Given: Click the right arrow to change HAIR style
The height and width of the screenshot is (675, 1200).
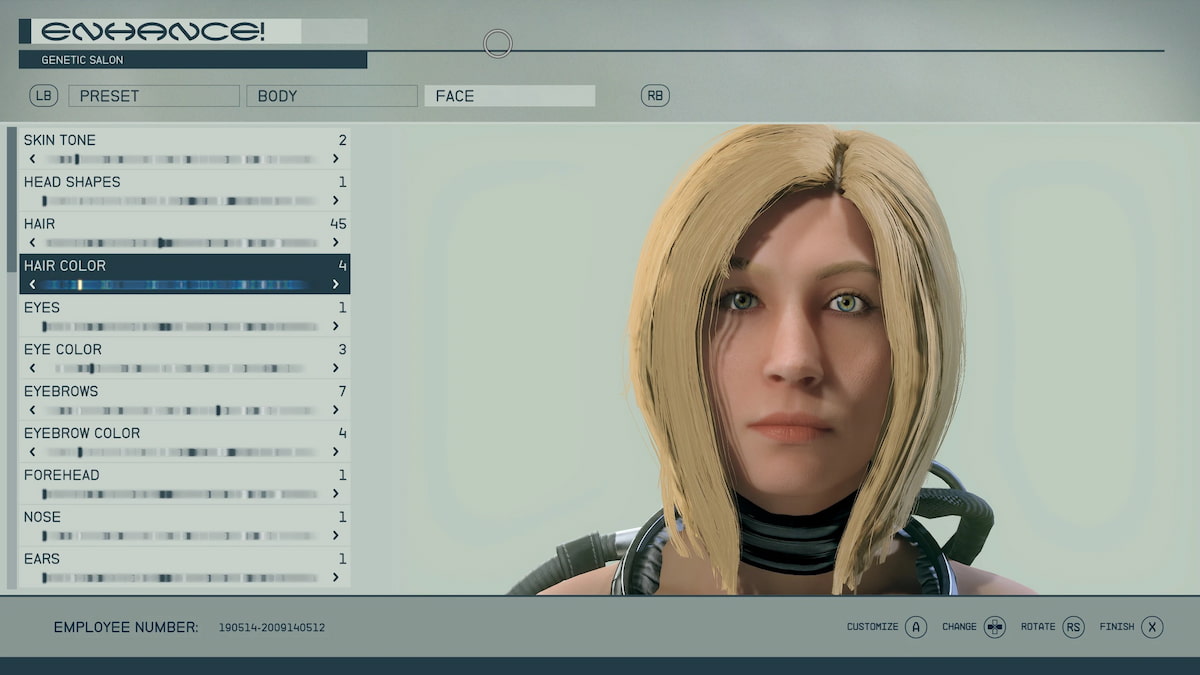Looking at the screenshot, I should [x=336, y=242].
